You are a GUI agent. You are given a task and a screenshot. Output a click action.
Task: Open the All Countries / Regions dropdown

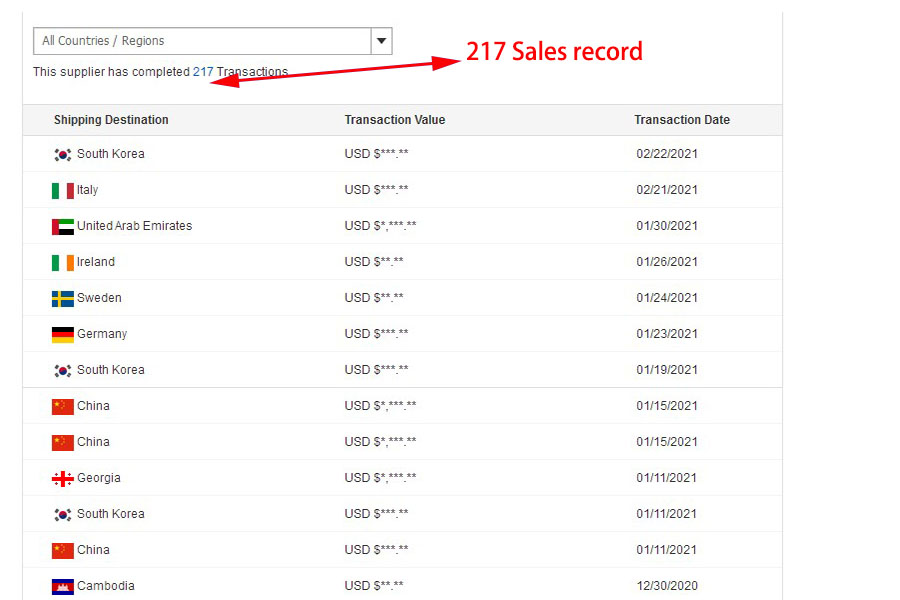pyautogui.click(x=201, y=41)
